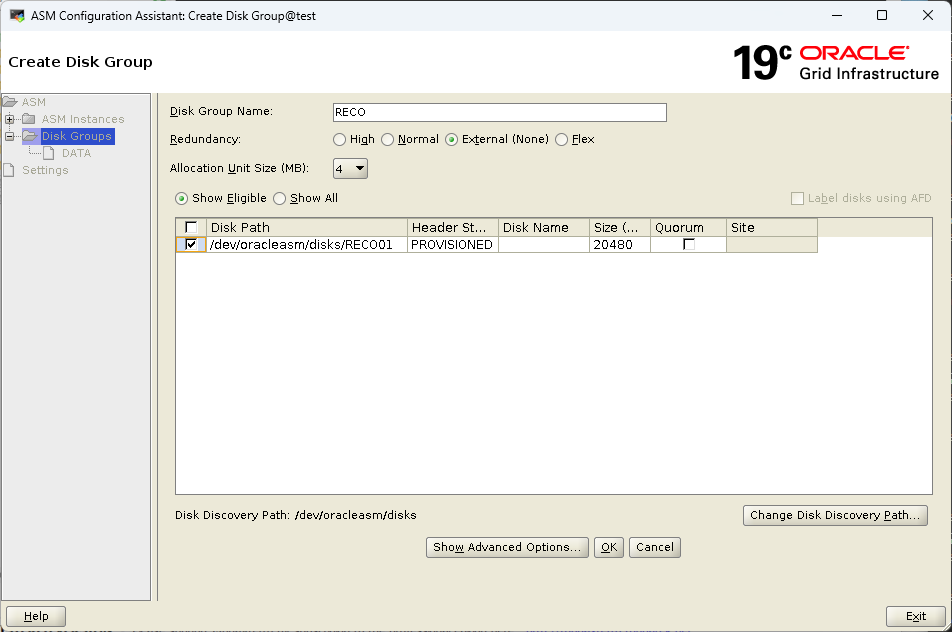Click the PROVISIONED status cell
The height and width of the screenshot is (632, 952).
coord(453,245)
